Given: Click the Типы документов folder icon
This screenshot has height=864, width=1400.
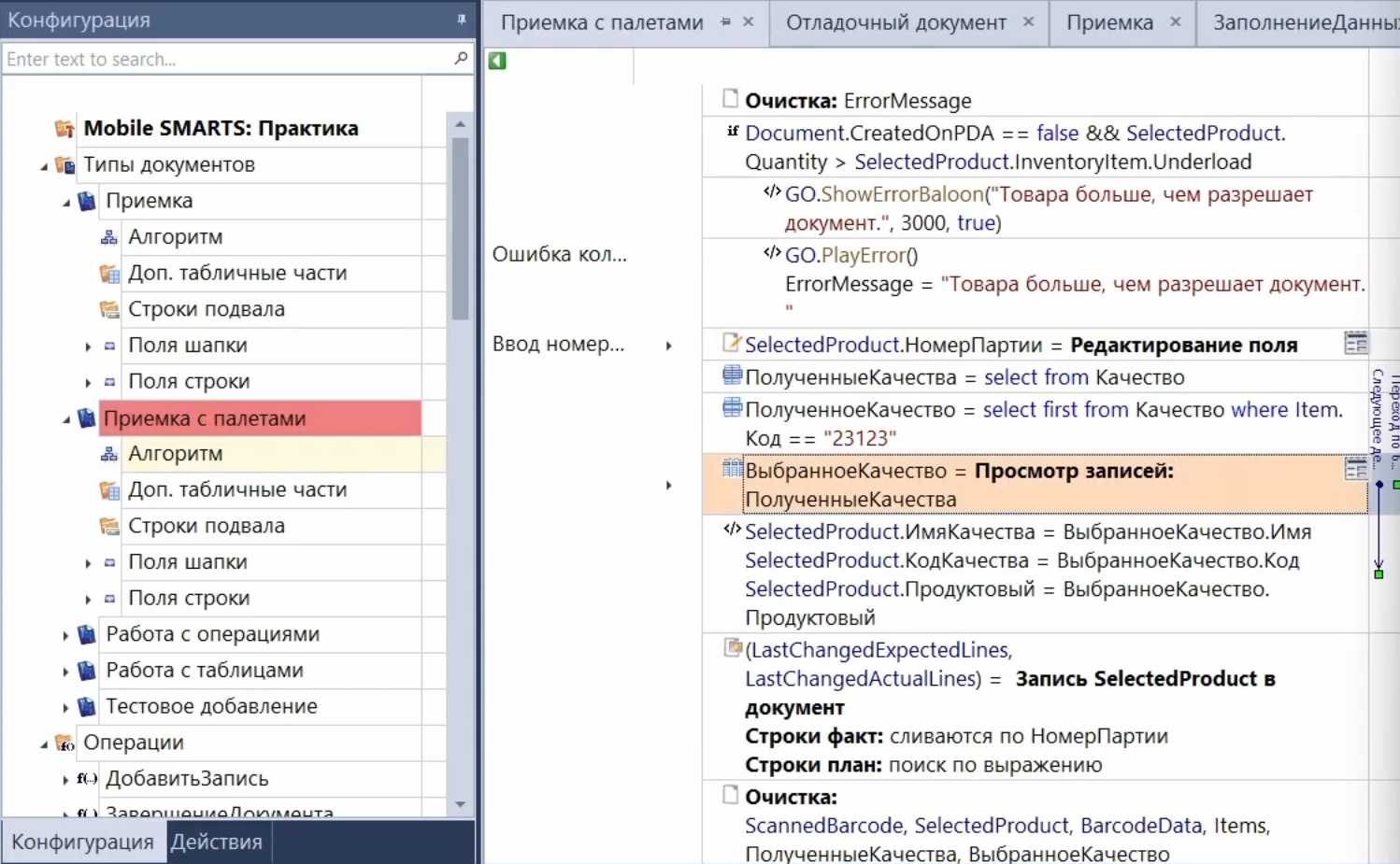Looking at the screenshot, I should (x=64, y=164).
